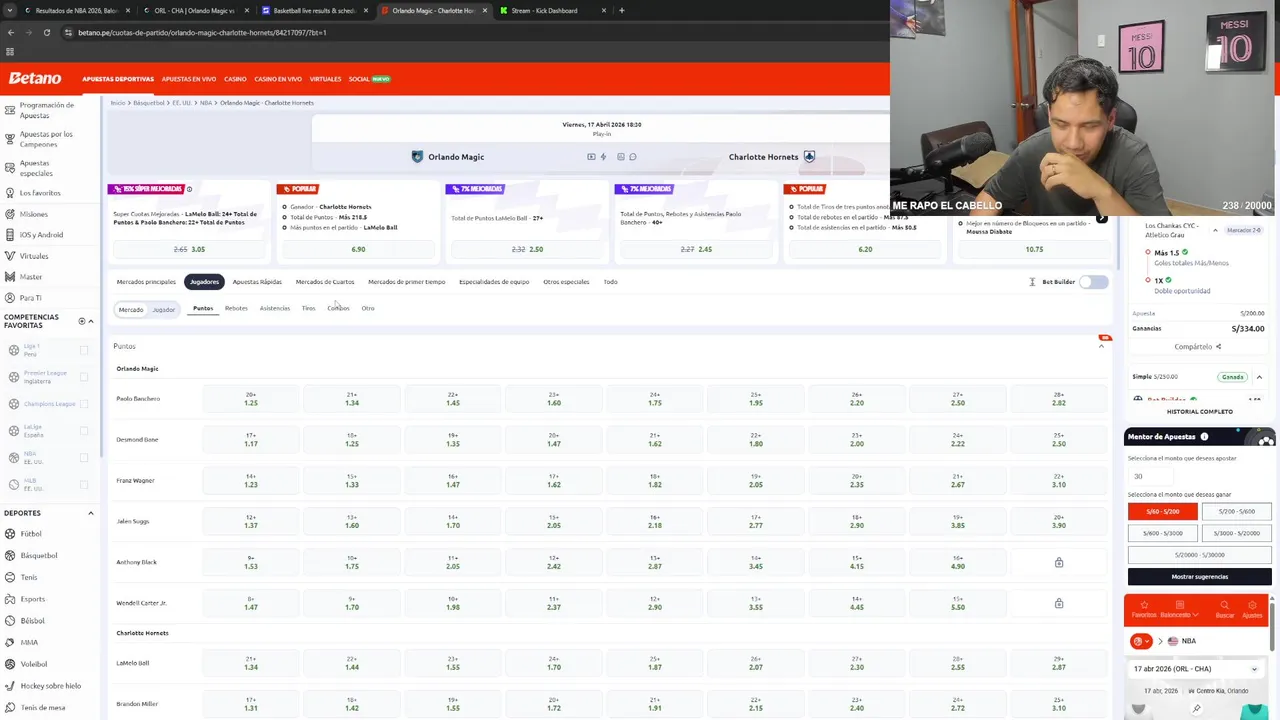Switch to Mercados principales tab

[x=146, y=282]
